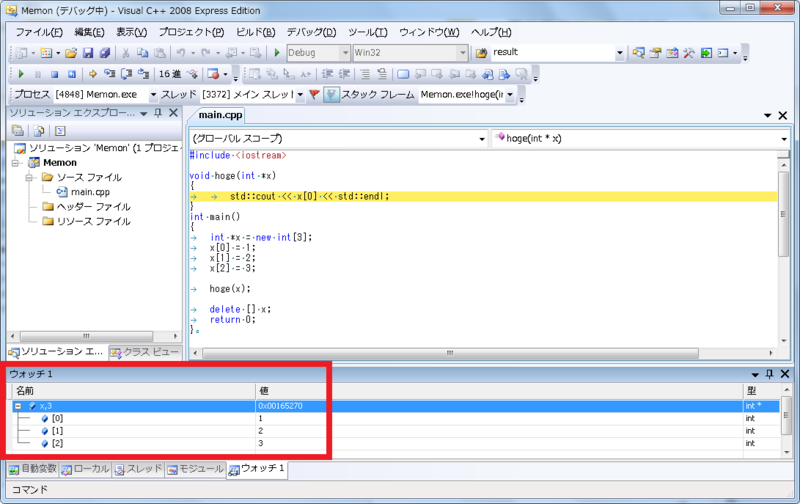Click View Code icon in Solution Explorer toolbar
Viewport: 800px width, 504px height.
[x=60, y=131]
